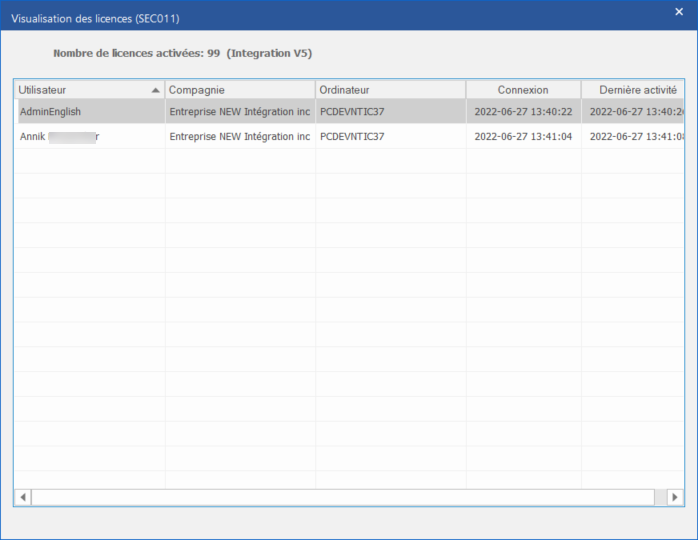
Task: Click PCDEVNTIC37 in the Annik row
Action: (352, 136)
